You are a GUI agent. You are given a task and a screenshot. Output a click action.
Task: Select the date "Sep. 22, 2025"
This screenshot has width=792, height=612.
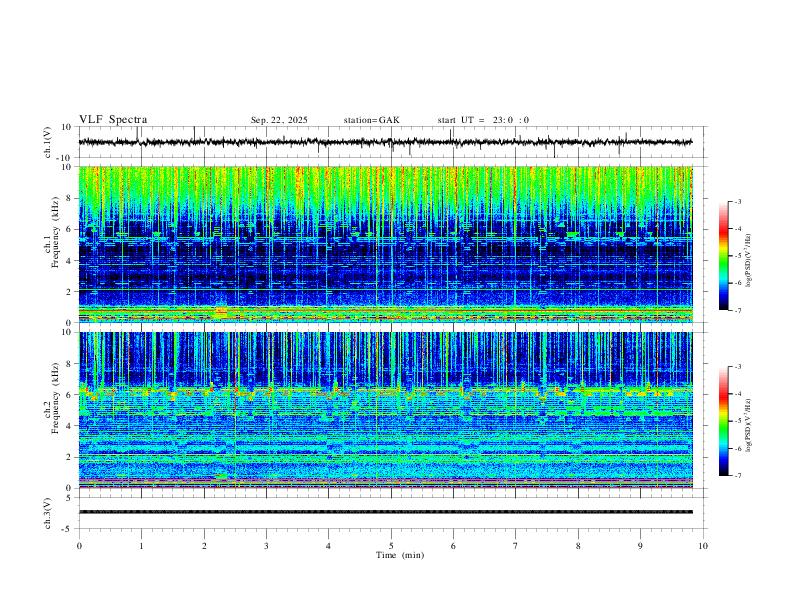pyautogui.click(x=279, y=120)
